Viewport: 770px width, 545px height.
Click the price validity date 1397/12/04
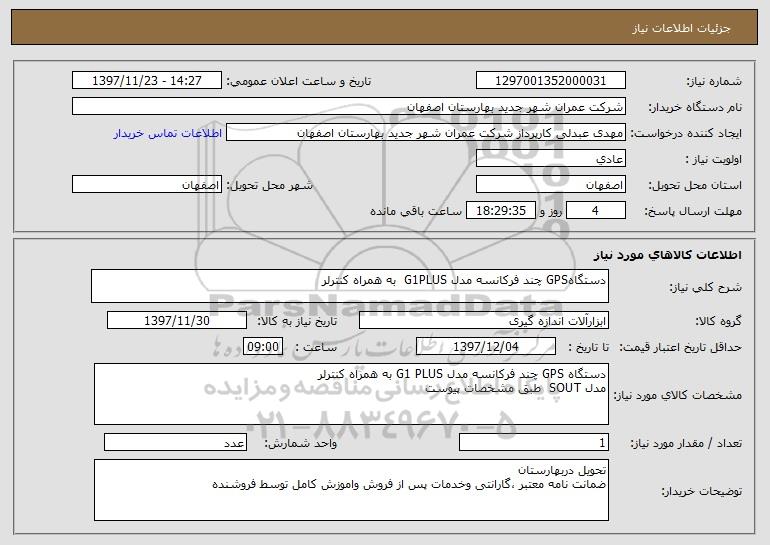pos(486,347)
